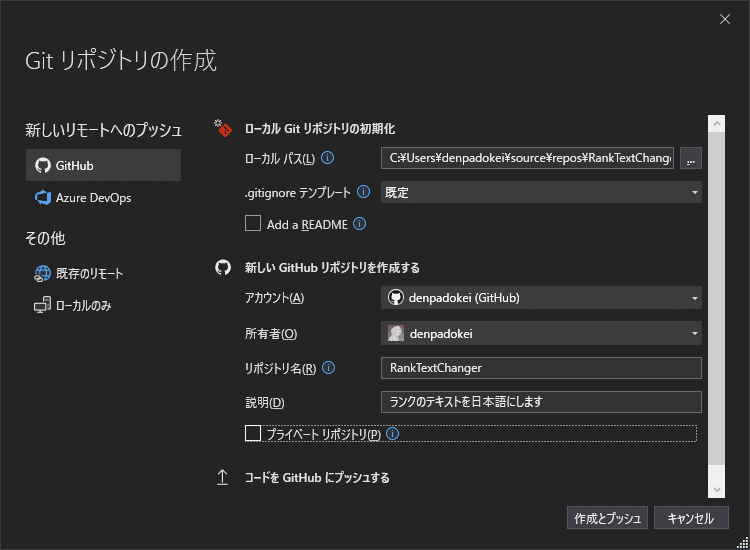Click the red Git icon for local initialization
The height and width of the screenshot is (550, 750).
[223, 128]
